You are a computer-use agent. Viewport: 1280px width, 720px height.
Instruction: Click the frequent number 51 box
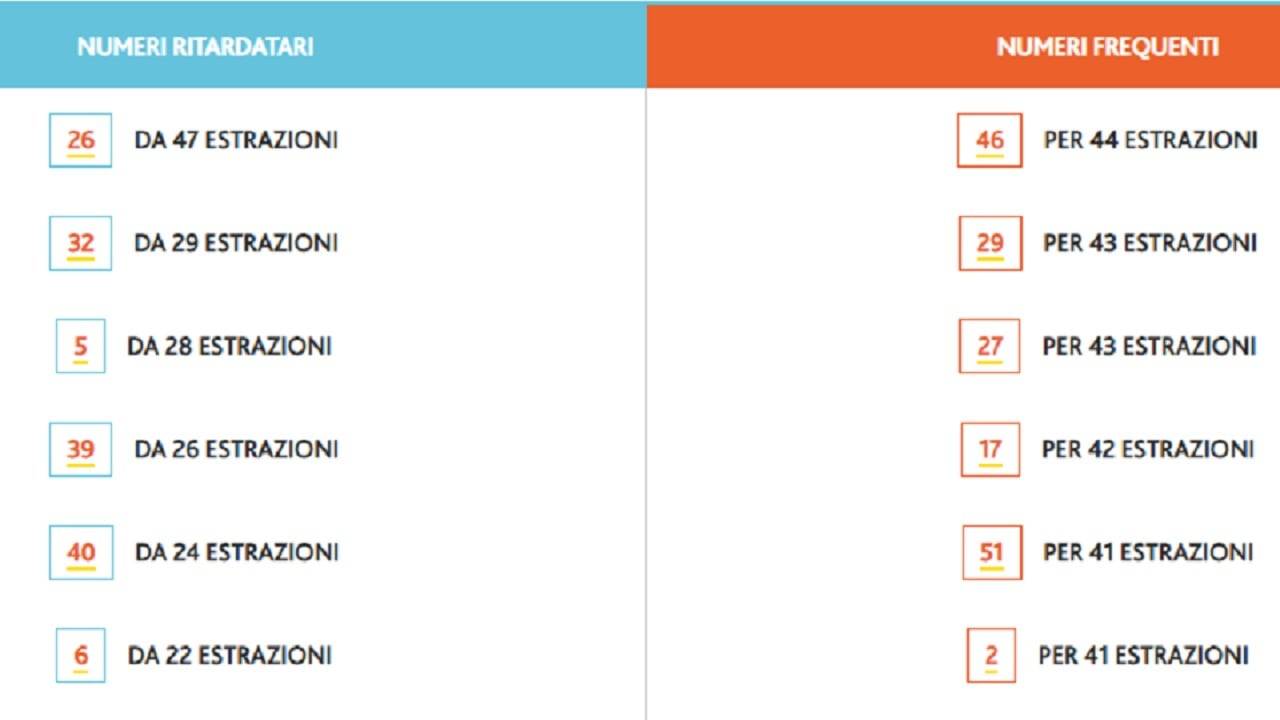point(991,552)
